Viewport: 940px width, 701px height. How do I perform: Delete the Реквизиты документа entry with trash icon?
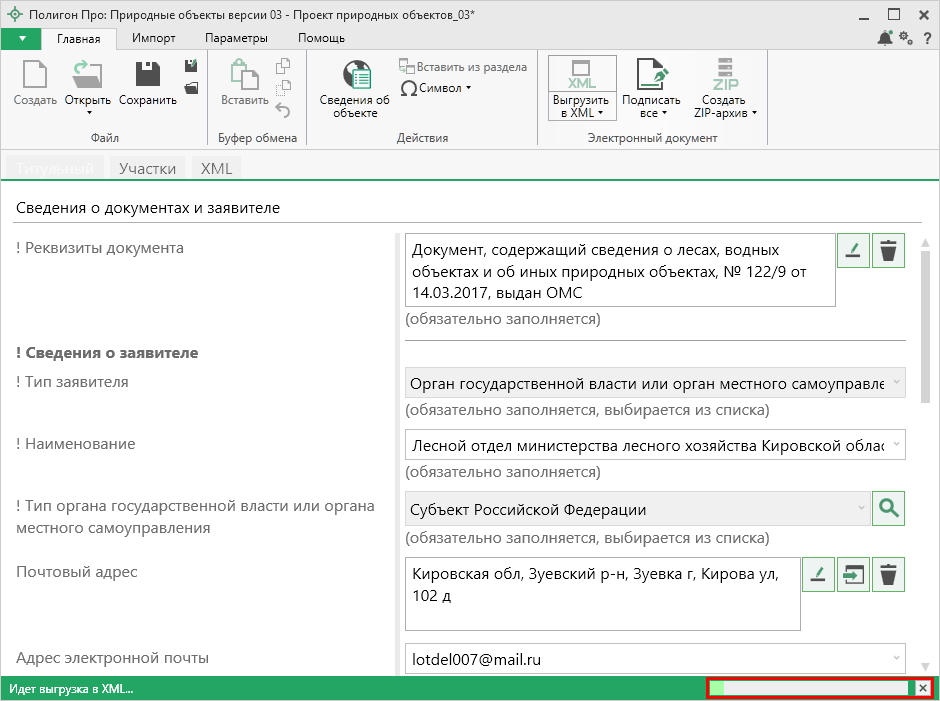point(888,251)
